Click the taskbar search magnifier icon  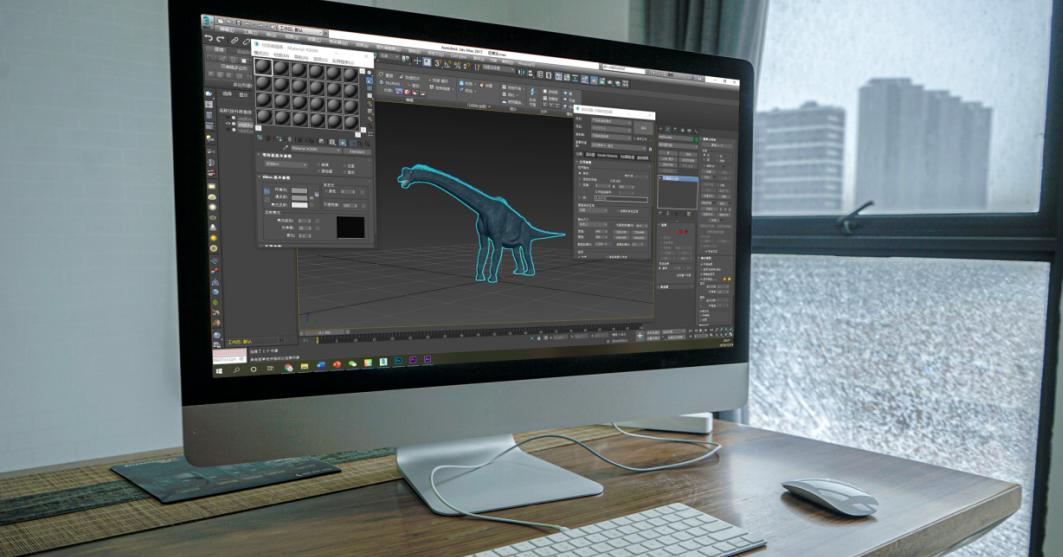click(236, 370)
